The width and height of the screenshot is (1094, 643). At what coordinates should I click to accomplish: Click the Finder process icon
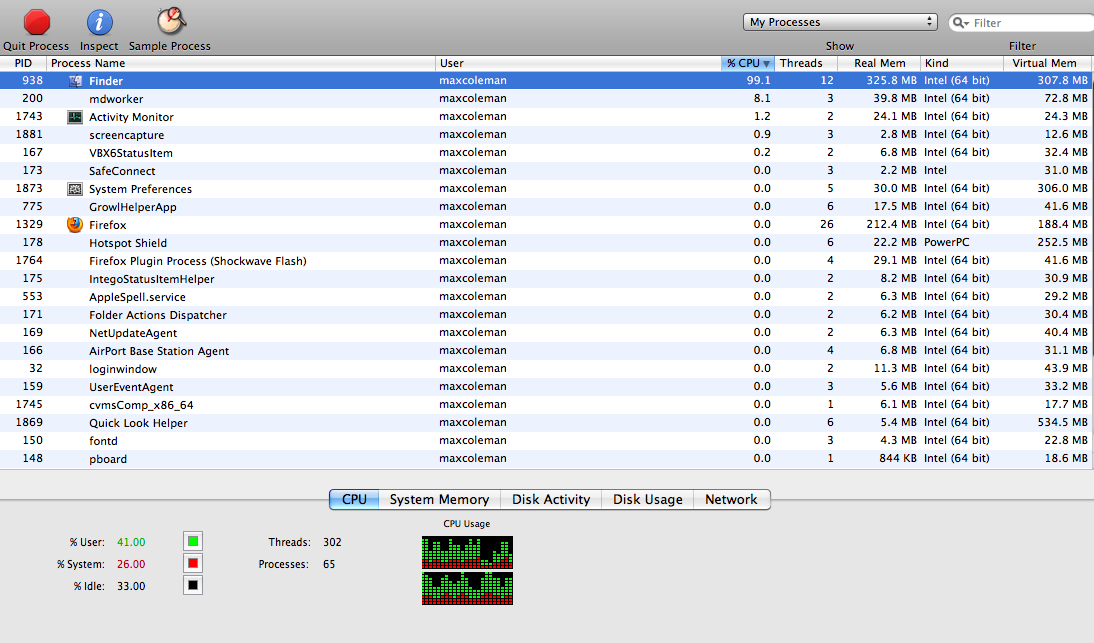pyautogui.click(x=75, y=81)
